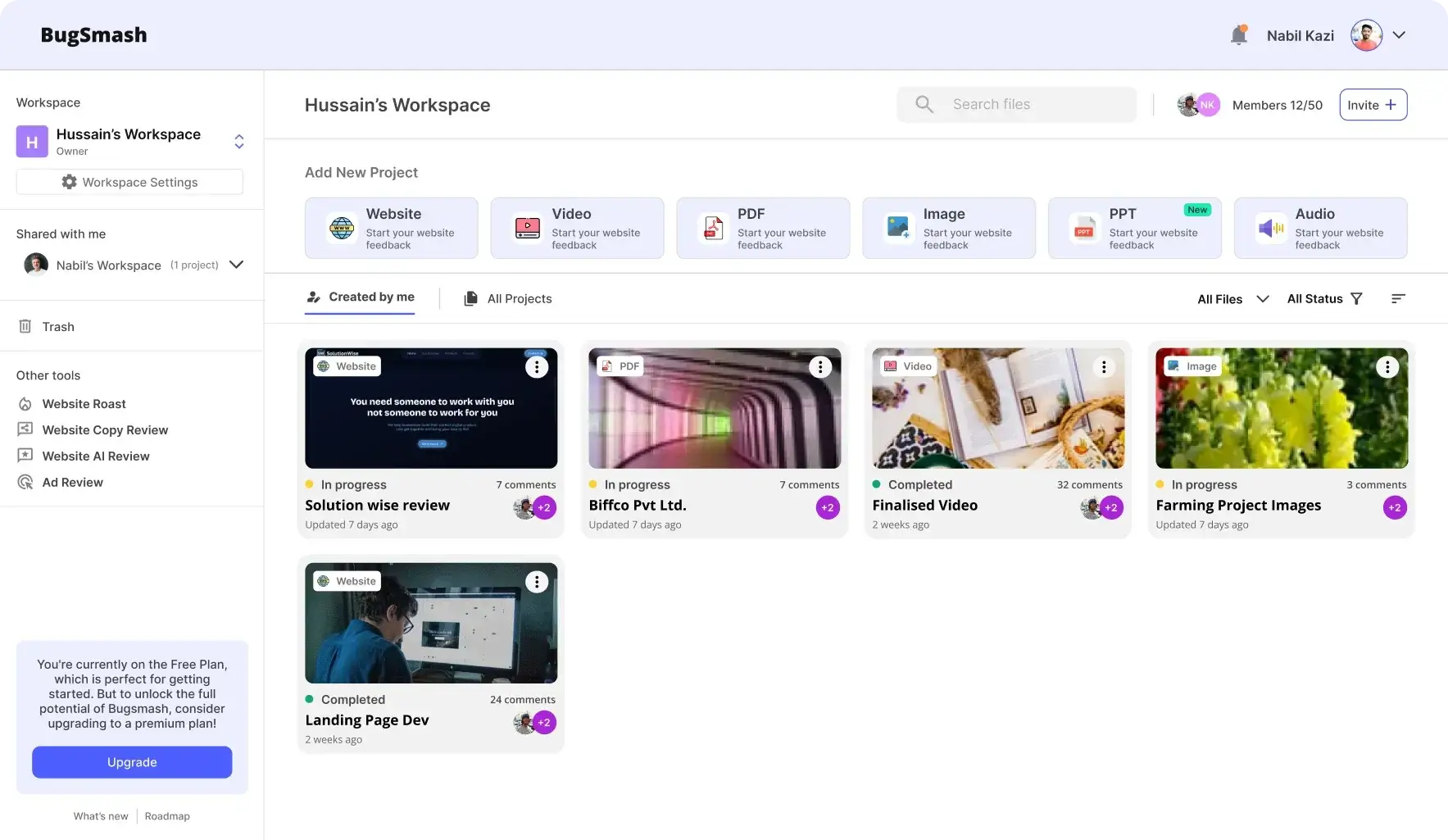1448x840 pixels.
Task: Open three-dot menu on Solution wise review
Action: (536, 367)
